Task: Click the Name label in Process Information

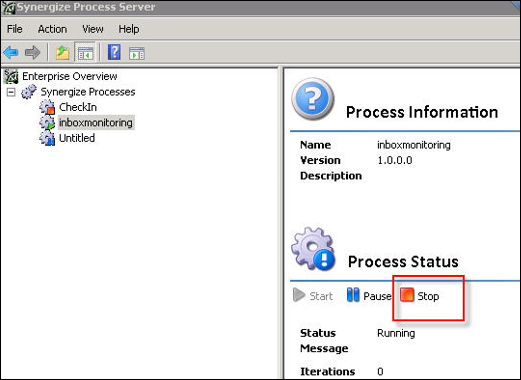Action: point(315,145)
